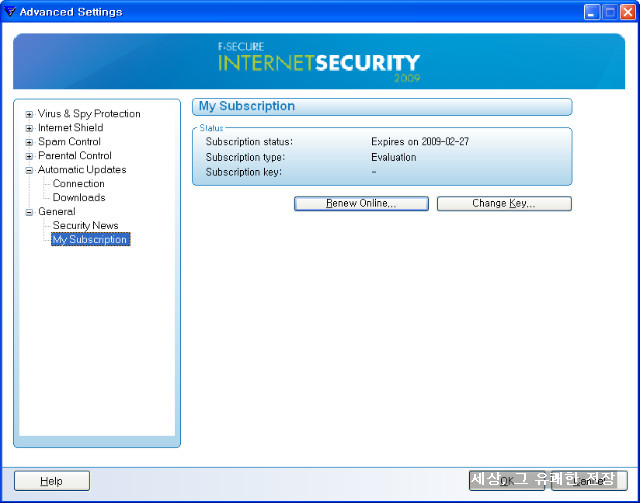The width and height of the screenshot is (640, 503).
Task: Click the 'Subscription type:' label
Action: tap(245, 157)
